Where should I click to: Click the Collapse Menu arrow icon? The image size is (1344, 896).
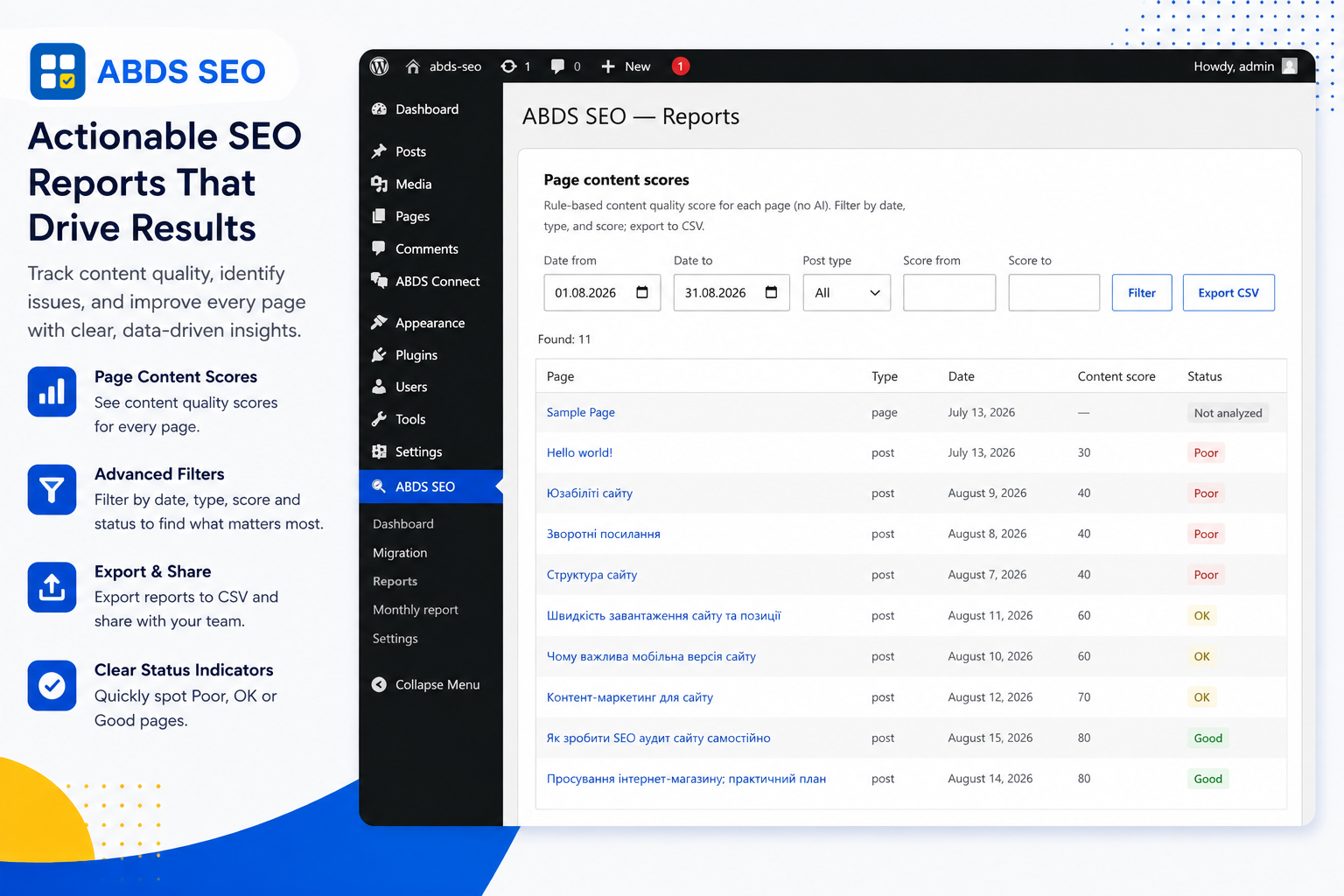pyautogui.click(x=379, y=685)
